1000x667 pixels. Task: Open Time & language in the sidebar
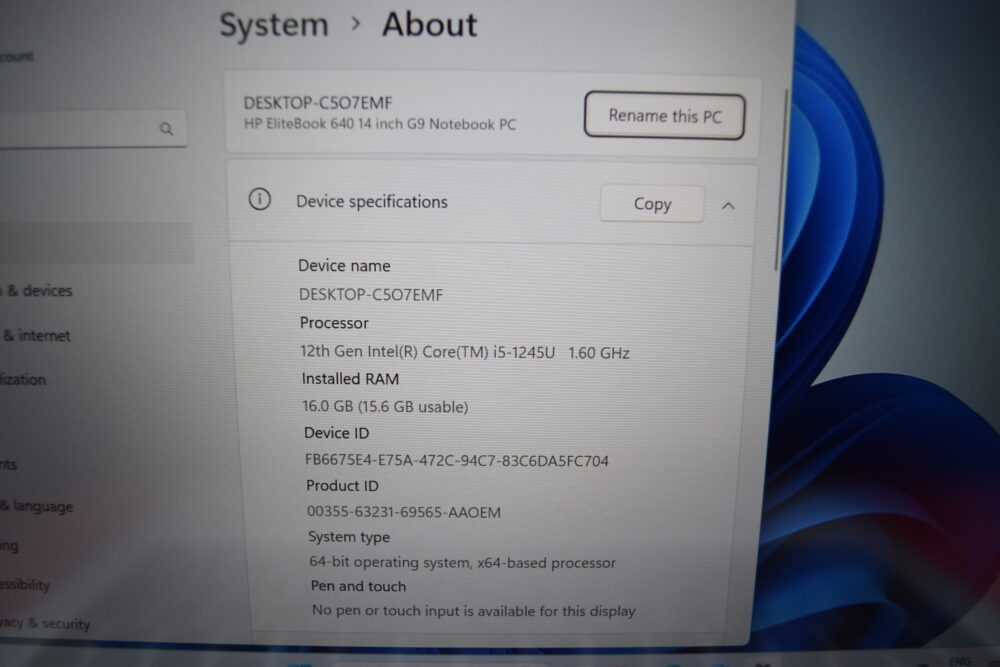[x=36, y=506]
